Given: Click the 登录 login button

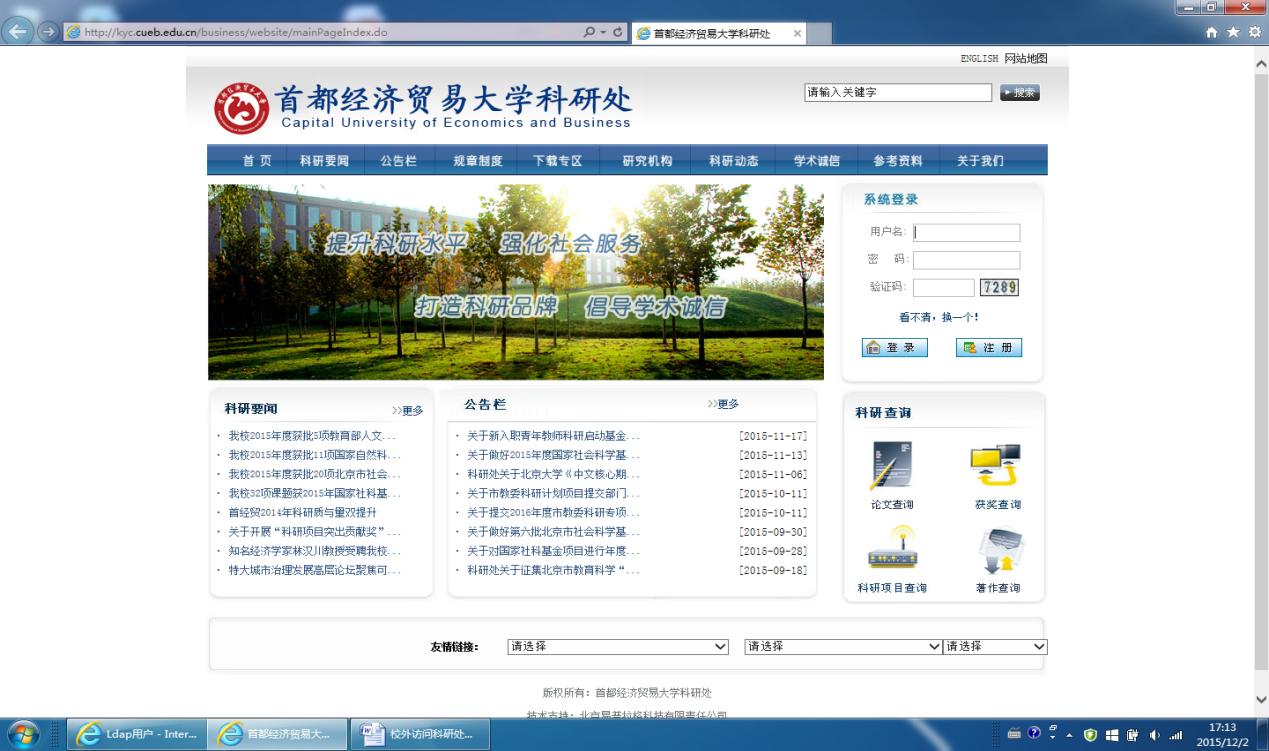Looking at the screenshot, I should click(894, 347).
